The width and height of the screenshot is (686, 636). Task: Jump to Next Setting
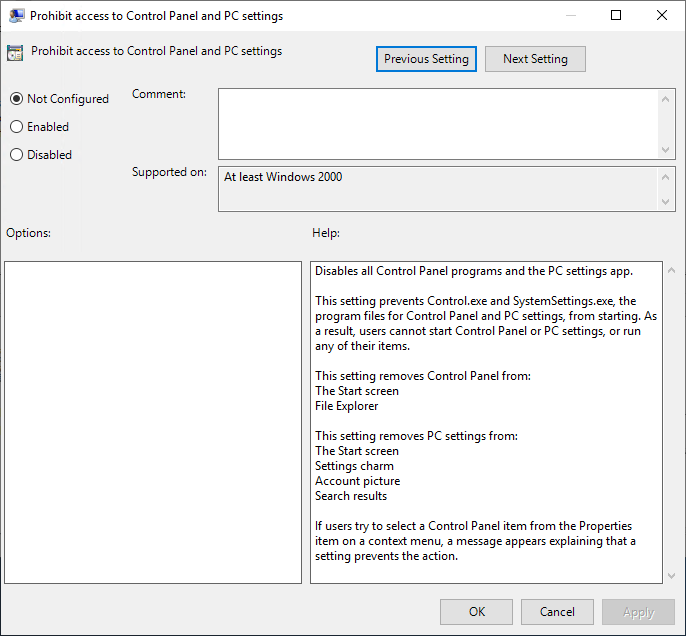(x=535, y=59)
